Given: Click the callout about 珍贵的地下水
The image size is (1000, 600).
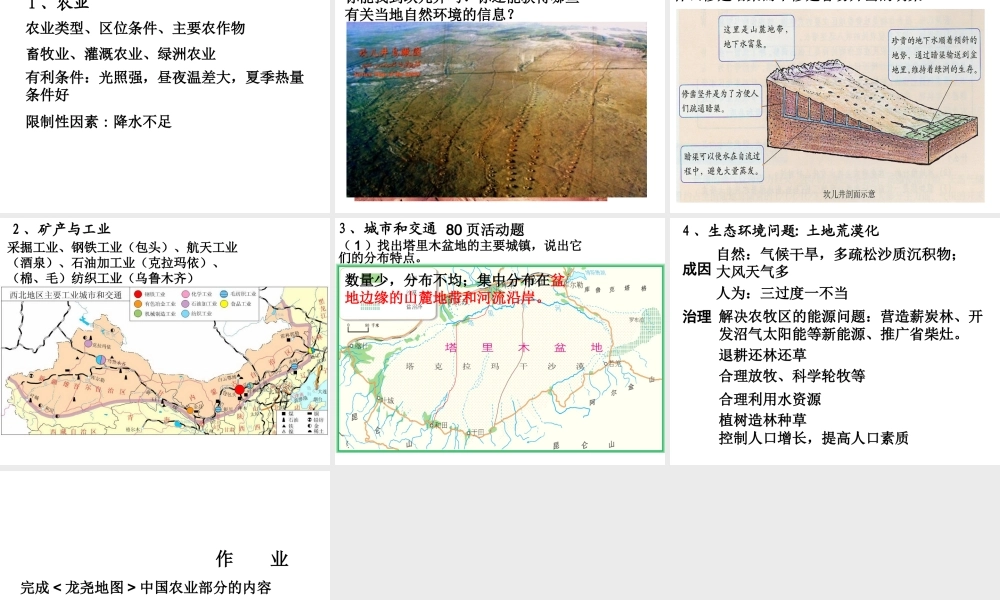Looking at the screenshot, I should pyautogui.click(x=934, y=55).
